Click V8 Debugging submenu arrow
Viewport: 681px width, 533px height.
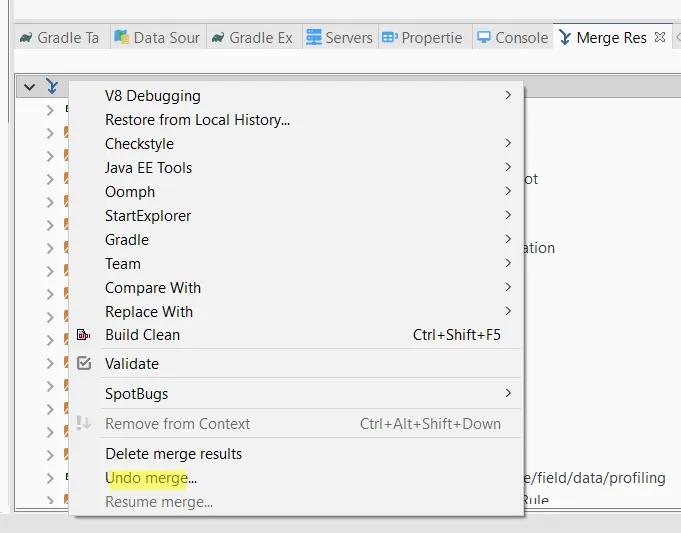coord(508,95)
